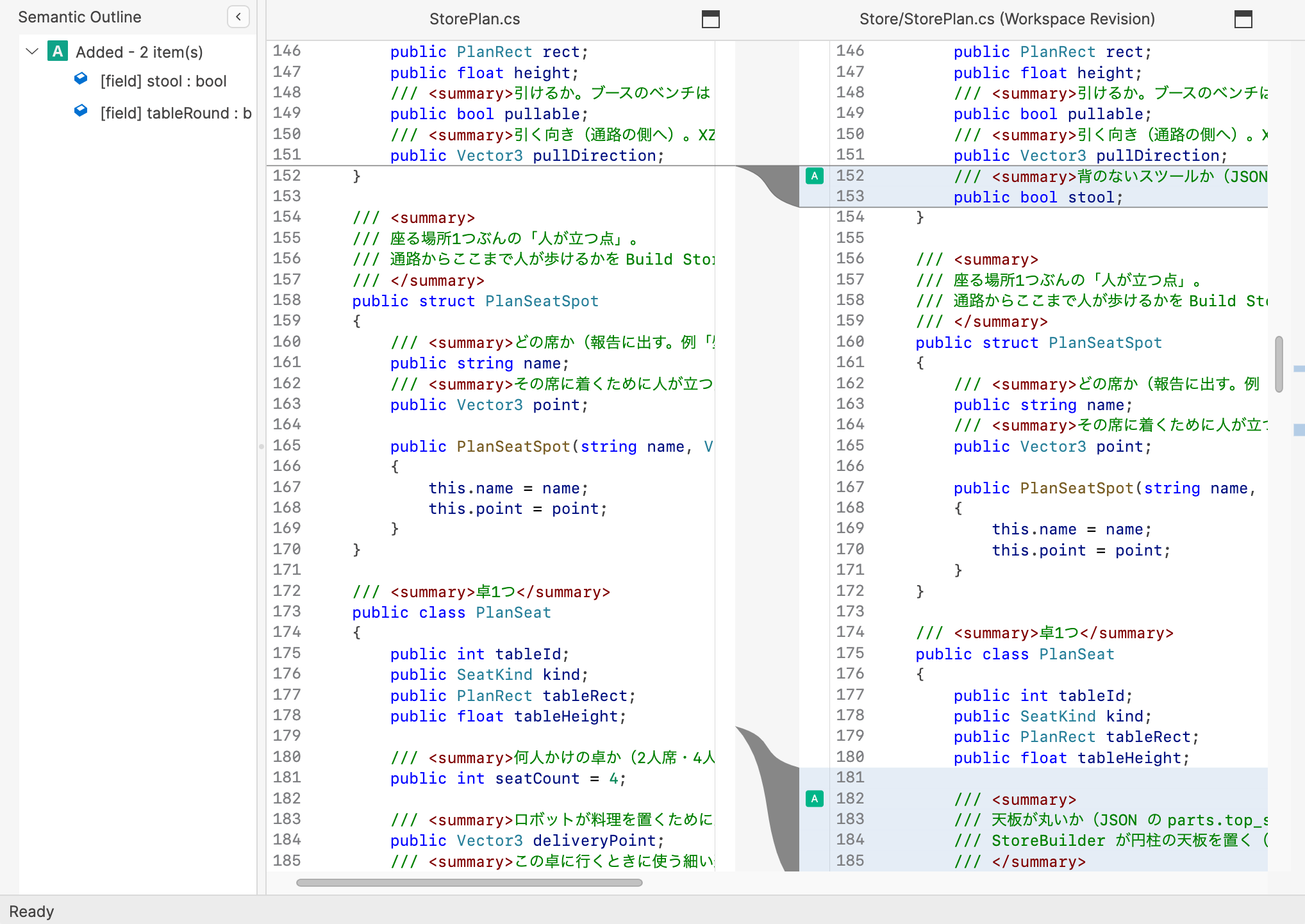Select the [field] tableRound outline item
This screenshot has height=924, width=1305.
tap(176, 113)
